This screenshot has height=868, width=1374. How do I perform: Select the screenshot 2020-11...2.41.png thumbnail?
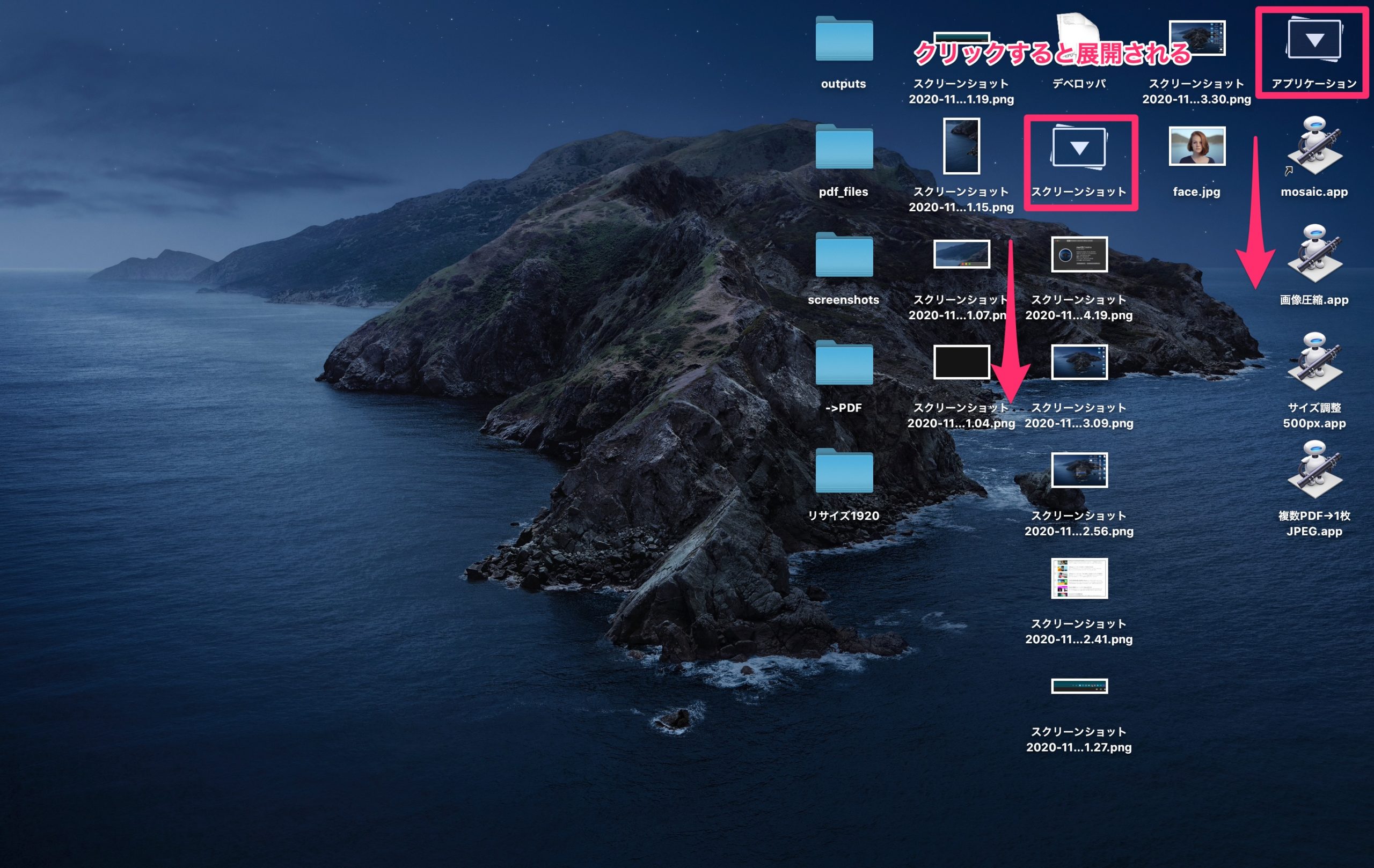1079,578
